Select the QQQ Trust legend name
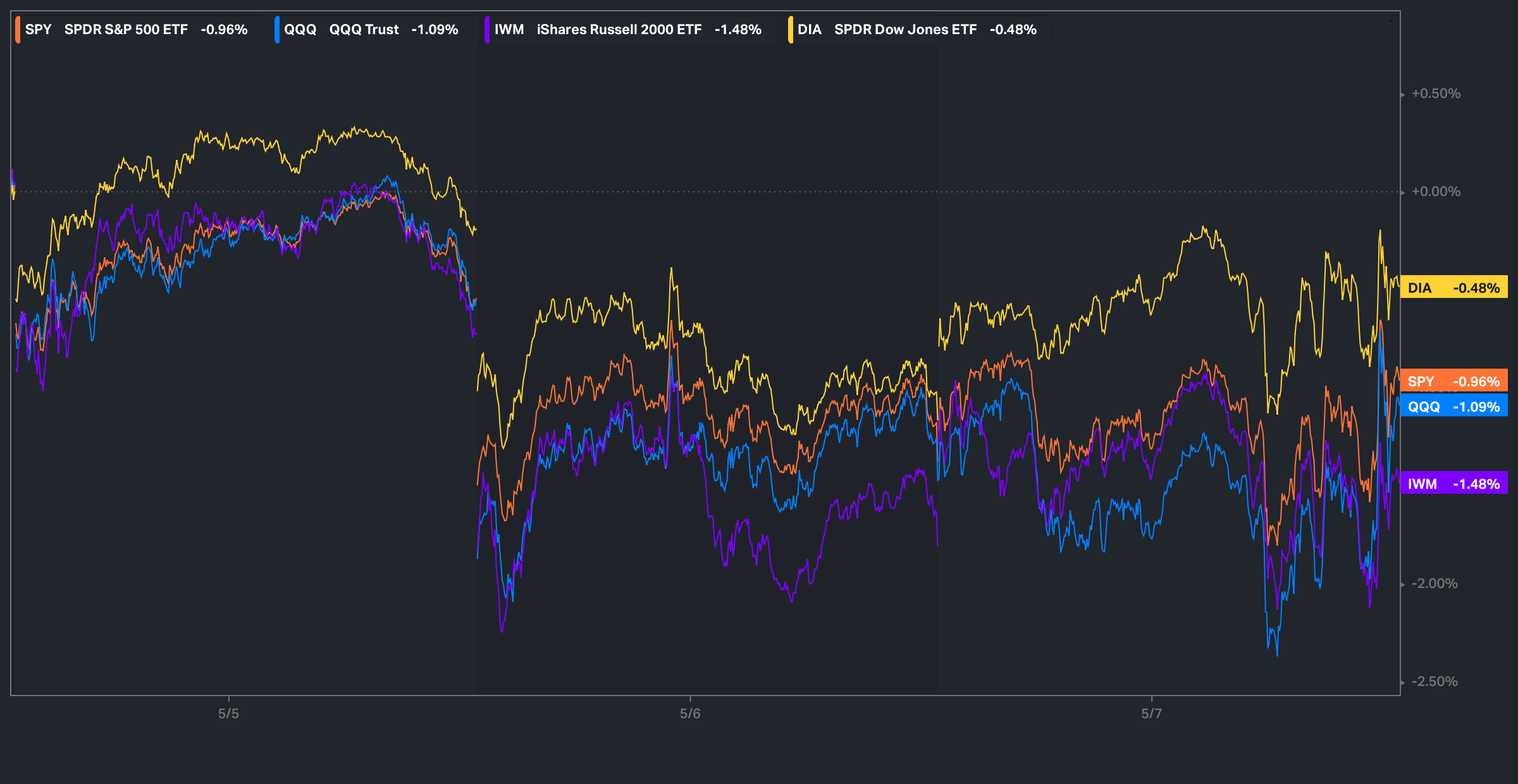Viewport: 1518px width, 784px height. pos(364,30)
